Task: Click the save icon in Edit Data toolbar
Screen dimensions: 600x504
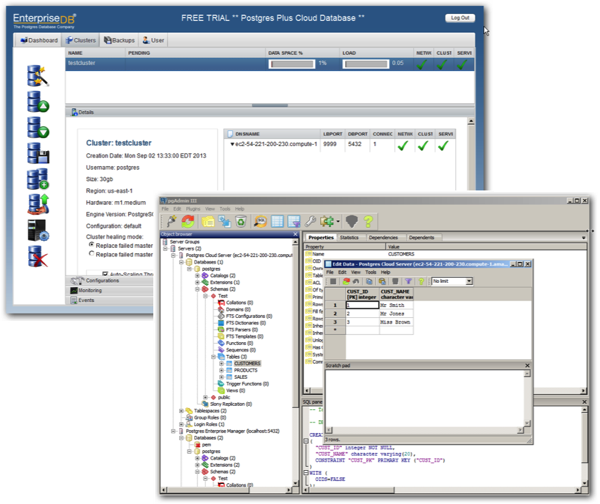Action: 333,281
